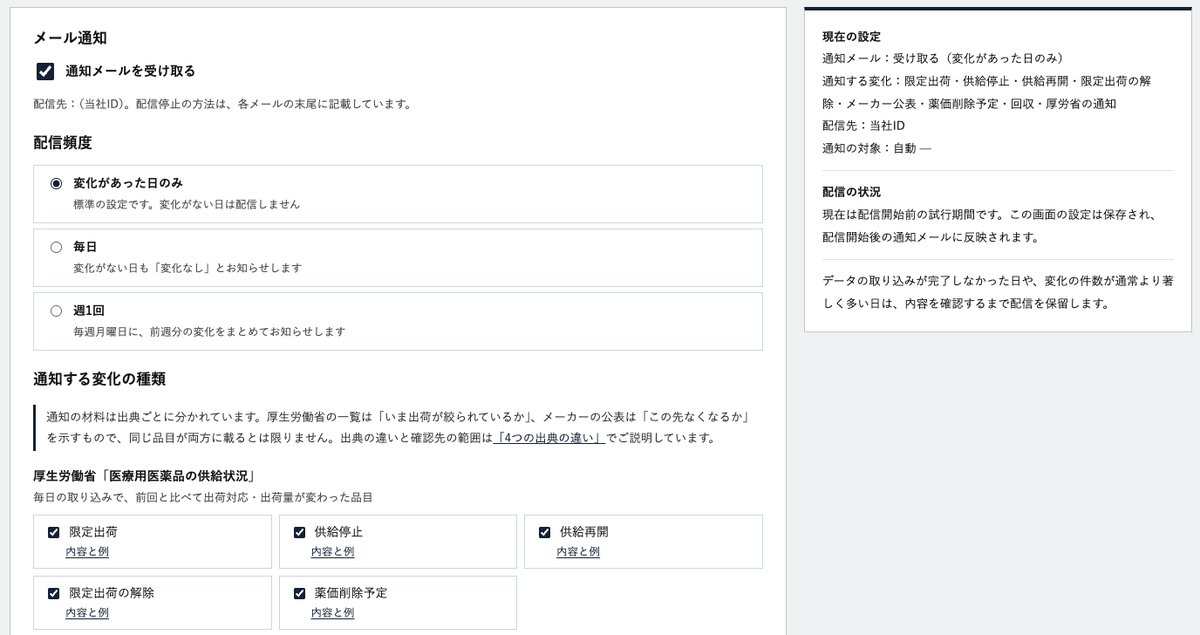Image resolution: width=1200 pixels, height=635 pixels.
Task: Toggle the 通知メールを受け取る checkbox
Action: [x=44, y=71]
